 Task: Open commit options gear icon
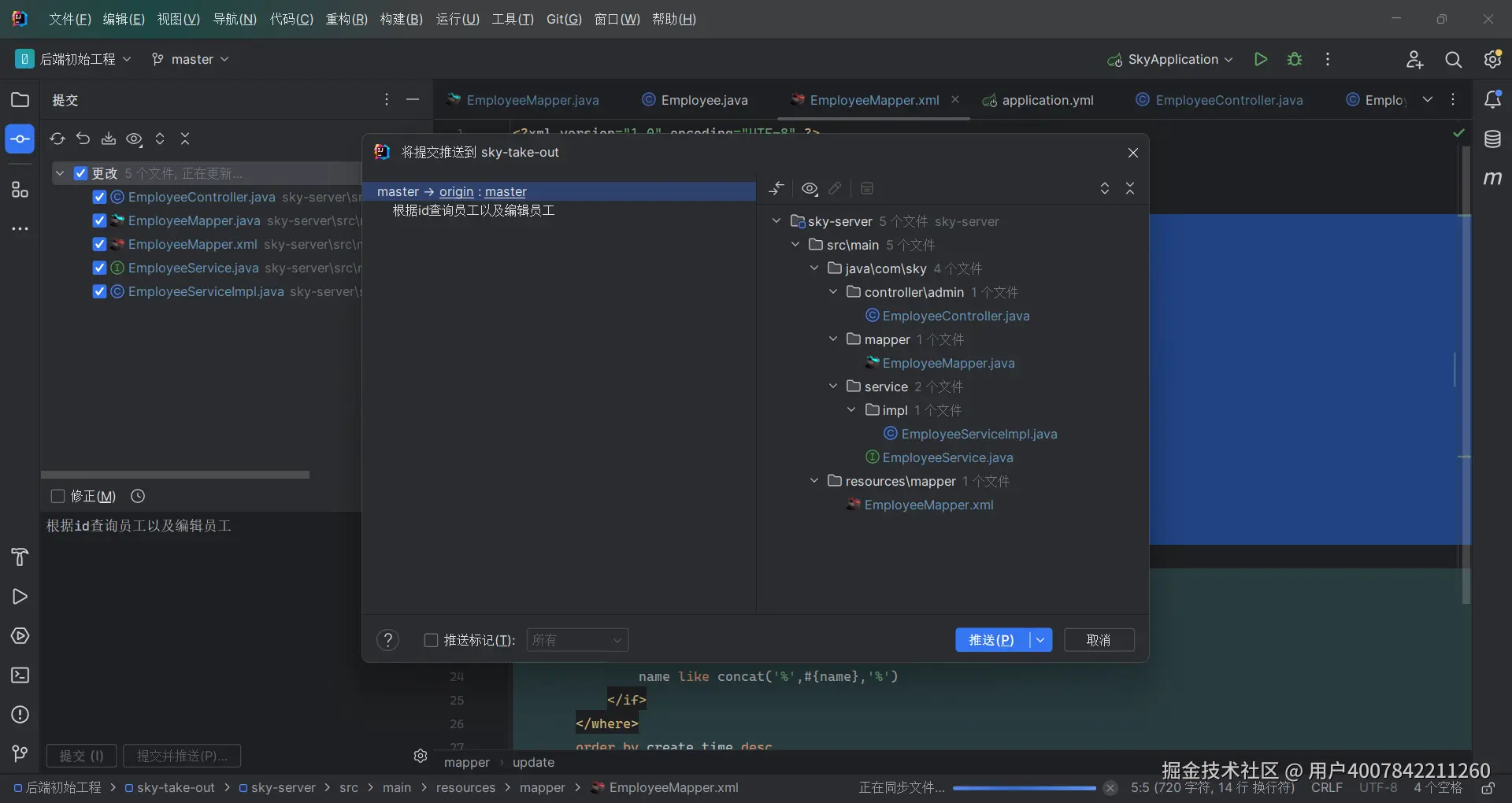(x=421, y=756)
